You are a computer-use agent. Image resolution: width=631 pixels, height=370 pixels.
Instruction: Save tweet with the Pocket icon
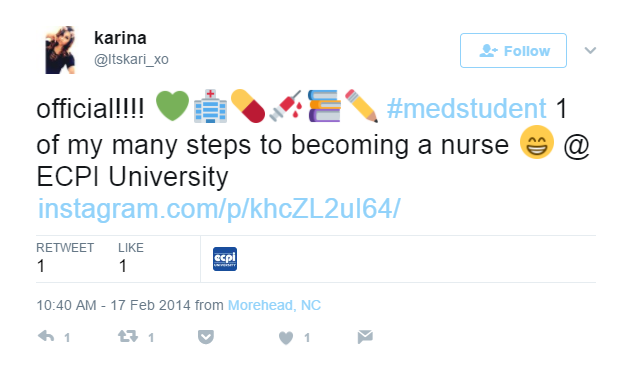point(206,337)
